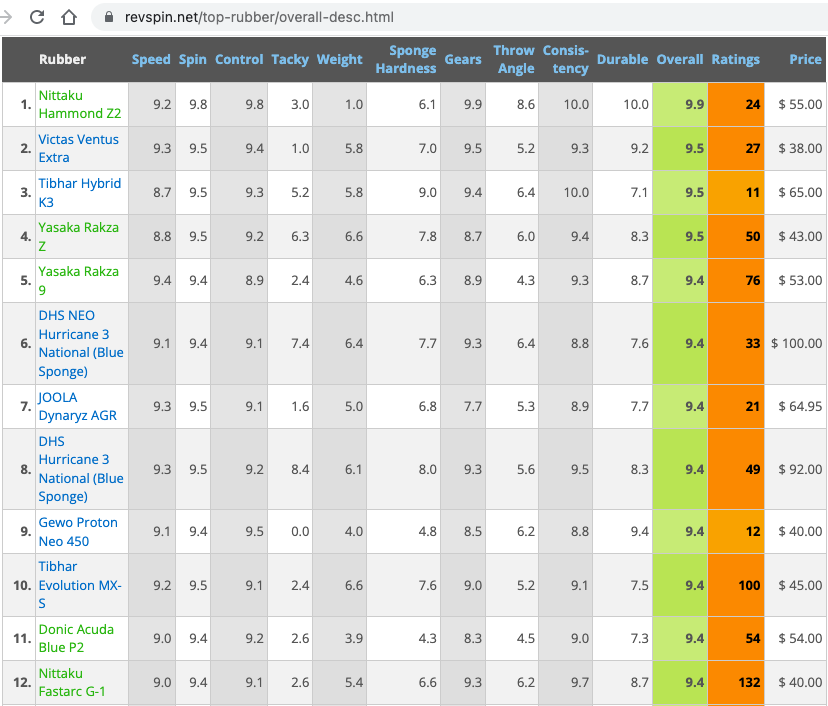Sort by Throw Angle column header
This screenshot has width=828, height=706.
pyautogui.click(x=514, y=60)
